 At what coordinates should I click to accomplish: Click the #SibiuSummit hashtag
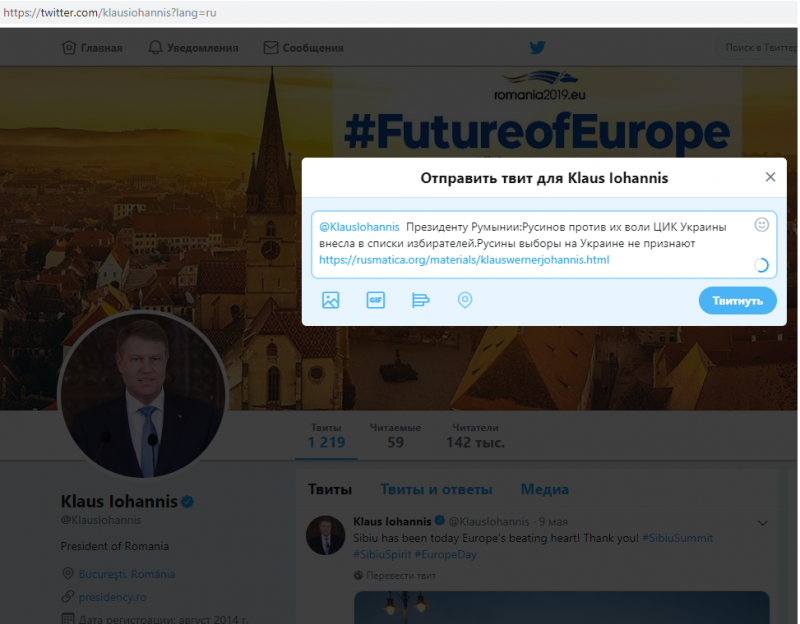click(x=677, y=538)
